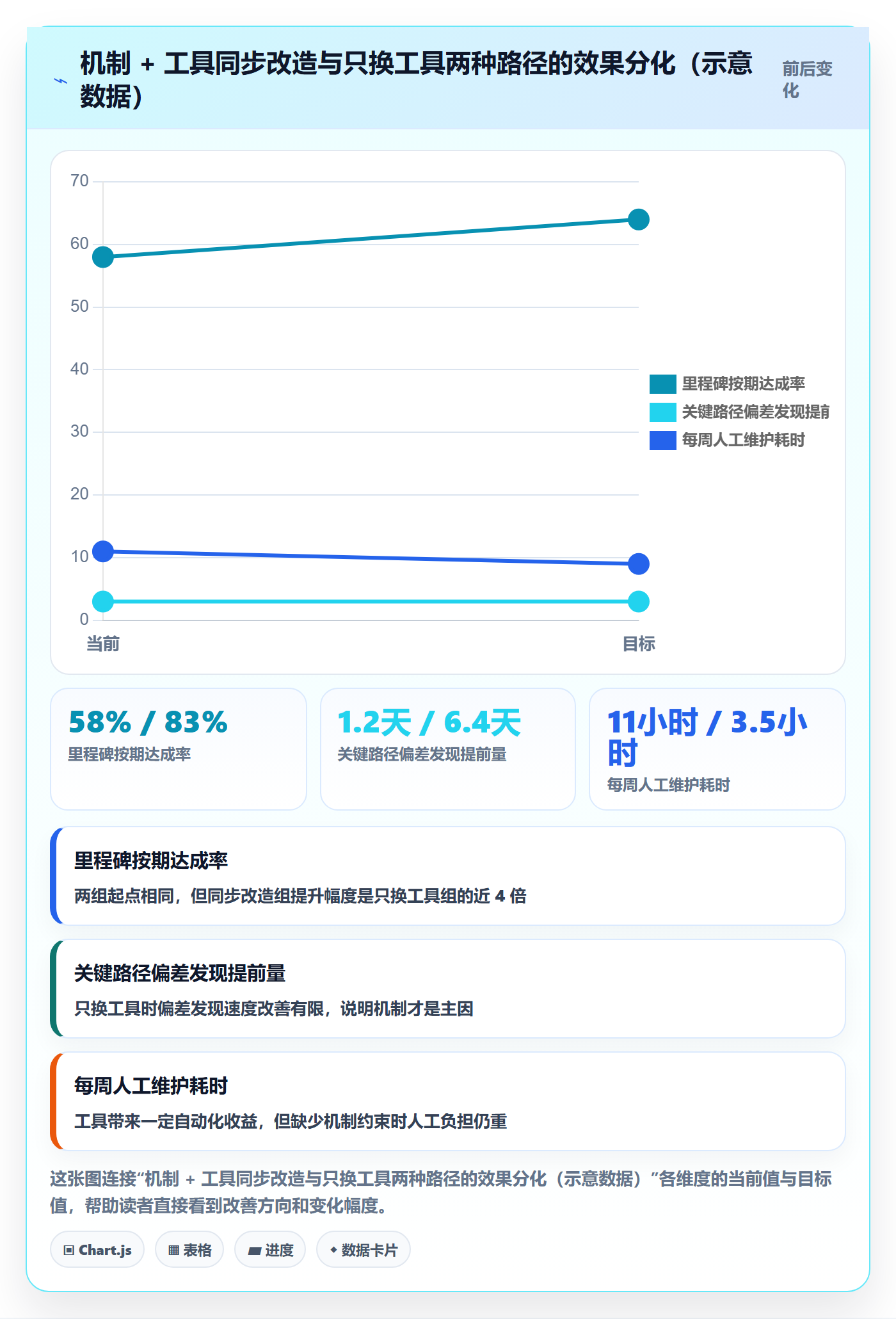Click the 每周人工维护耗时 当前 data point at 11
The height and width of the screenshot is (1319, 896).
pyautogui.click(x=103, y=551)
